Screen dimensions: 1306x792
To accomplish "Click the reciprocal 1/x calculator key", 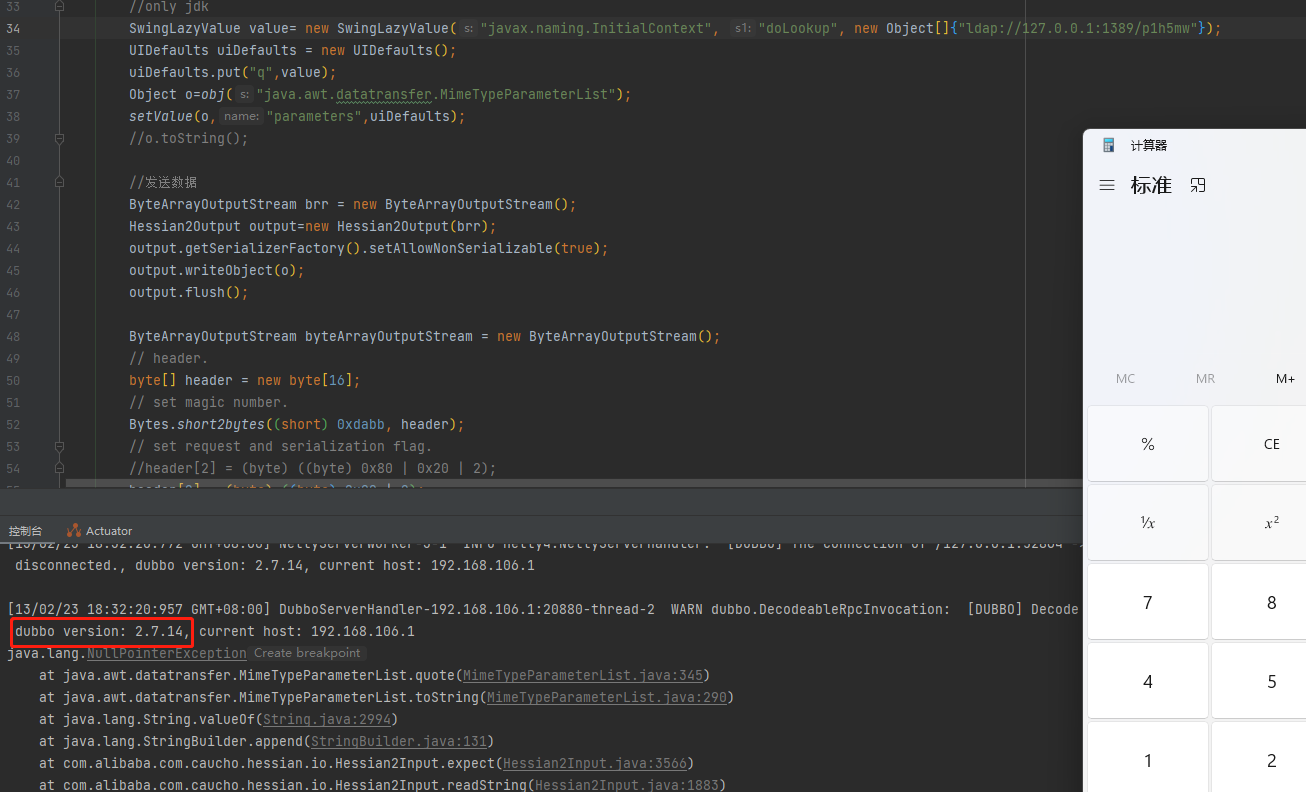I will coord(1148,523).
